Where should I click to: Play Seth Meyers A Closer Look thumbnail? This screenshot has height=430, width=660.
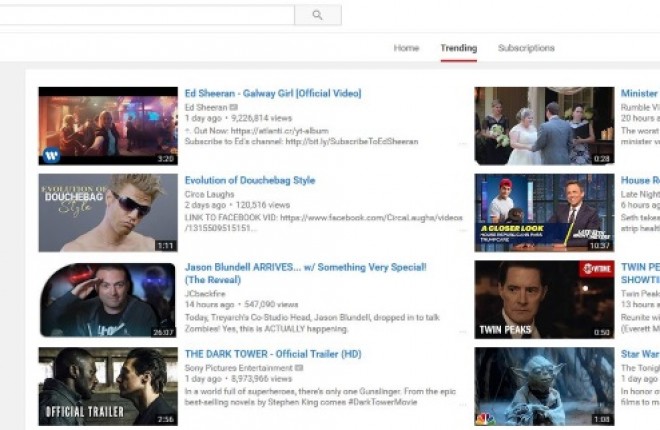(544, 213)
